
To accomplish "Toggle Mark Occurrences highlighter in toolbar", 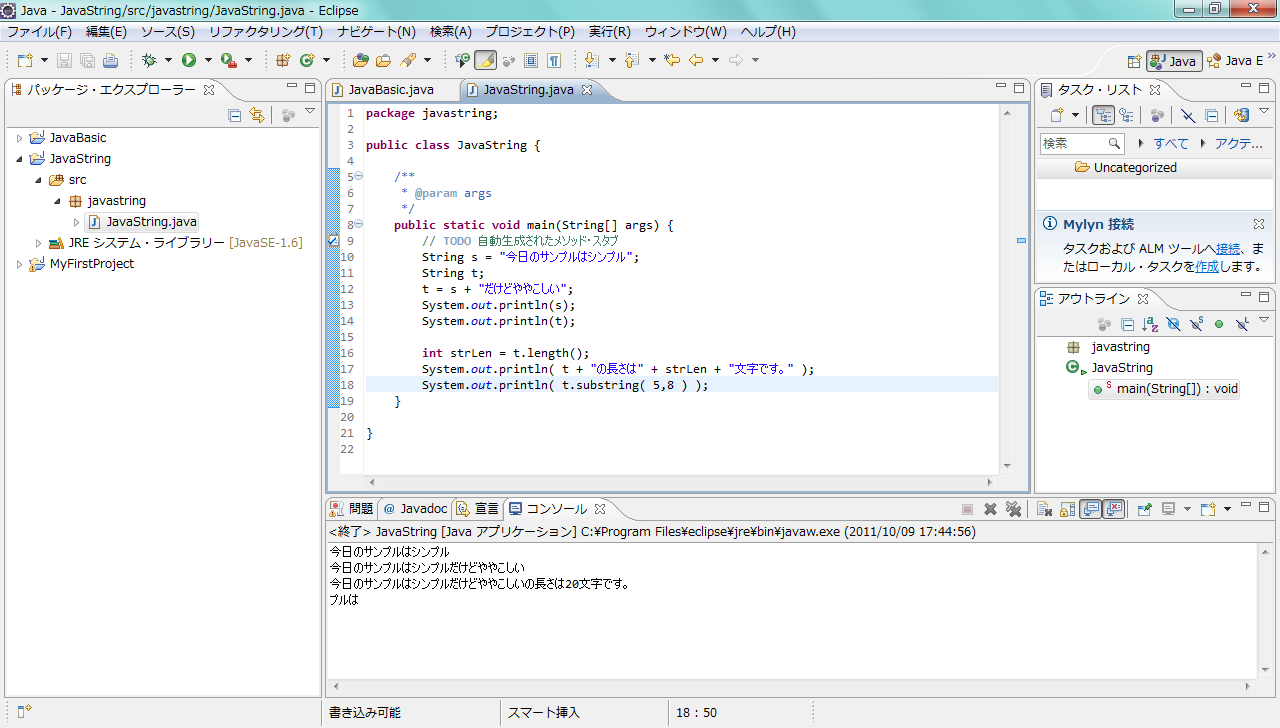I will pos(485,60).
